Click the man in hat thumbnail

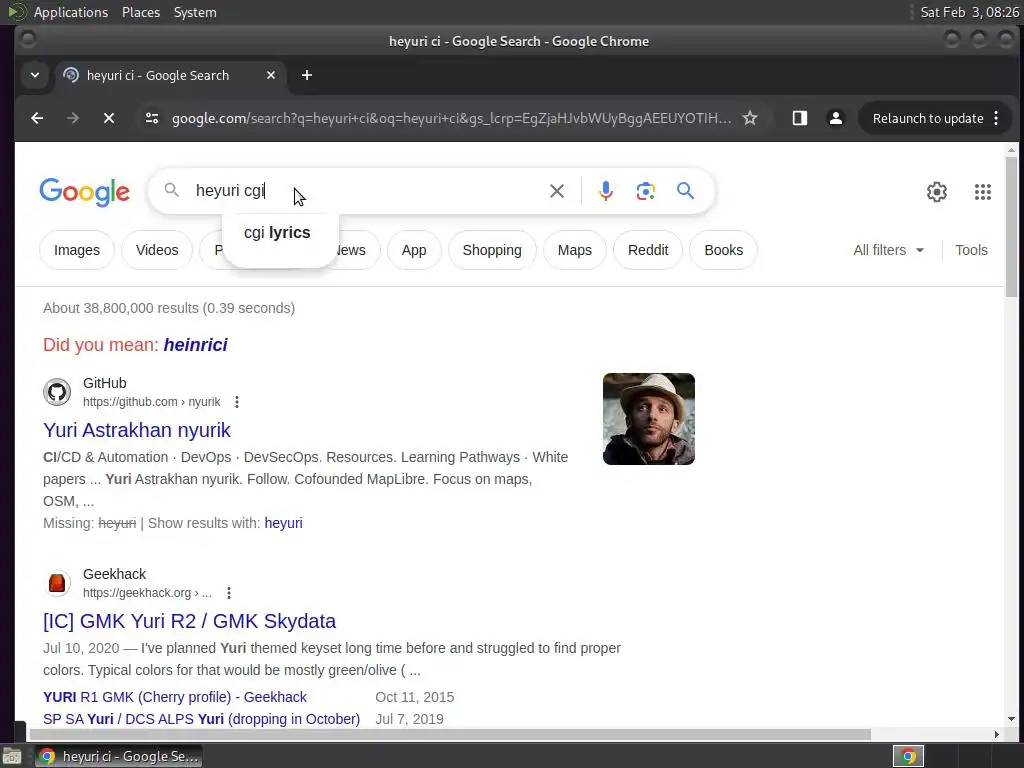(x=648, y=419)
